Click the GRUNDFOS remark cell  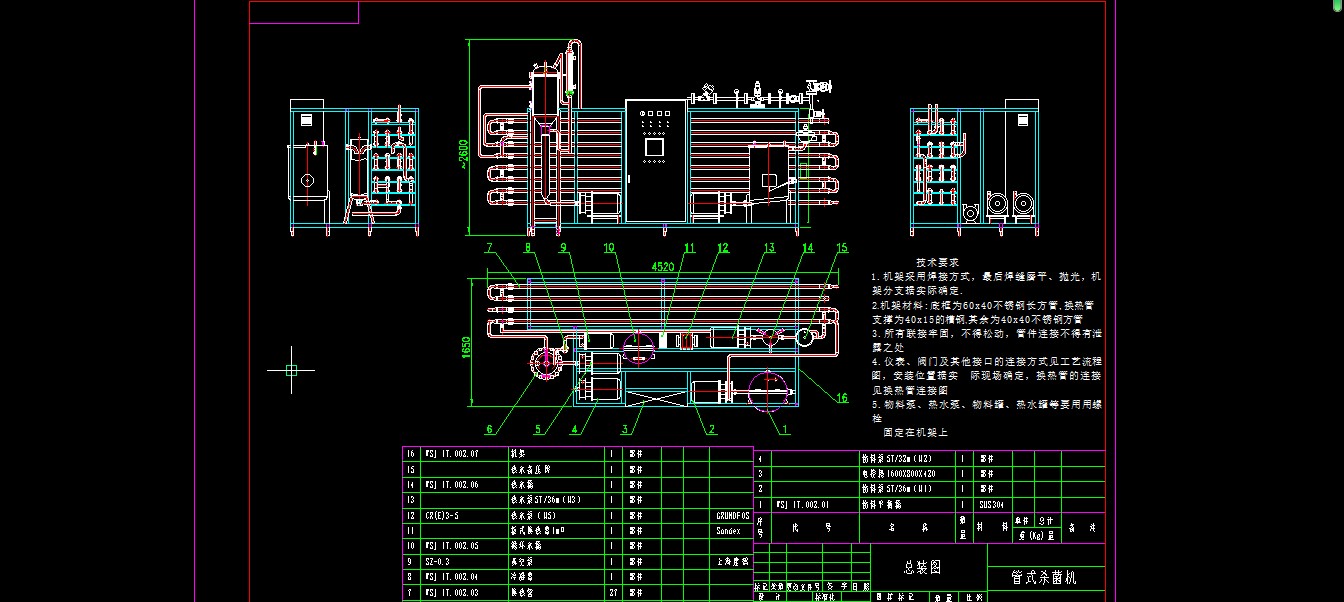point(733,516)
